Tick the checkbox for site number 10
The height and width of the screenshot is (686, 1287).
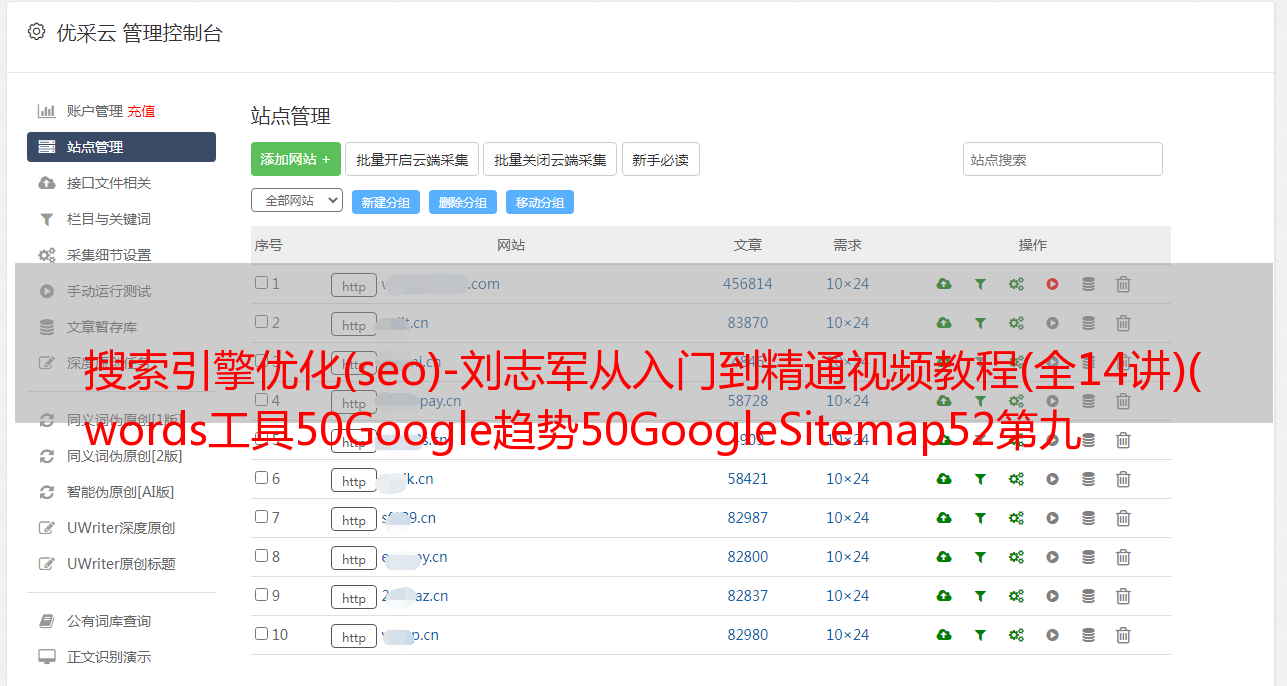click(261, 634)
